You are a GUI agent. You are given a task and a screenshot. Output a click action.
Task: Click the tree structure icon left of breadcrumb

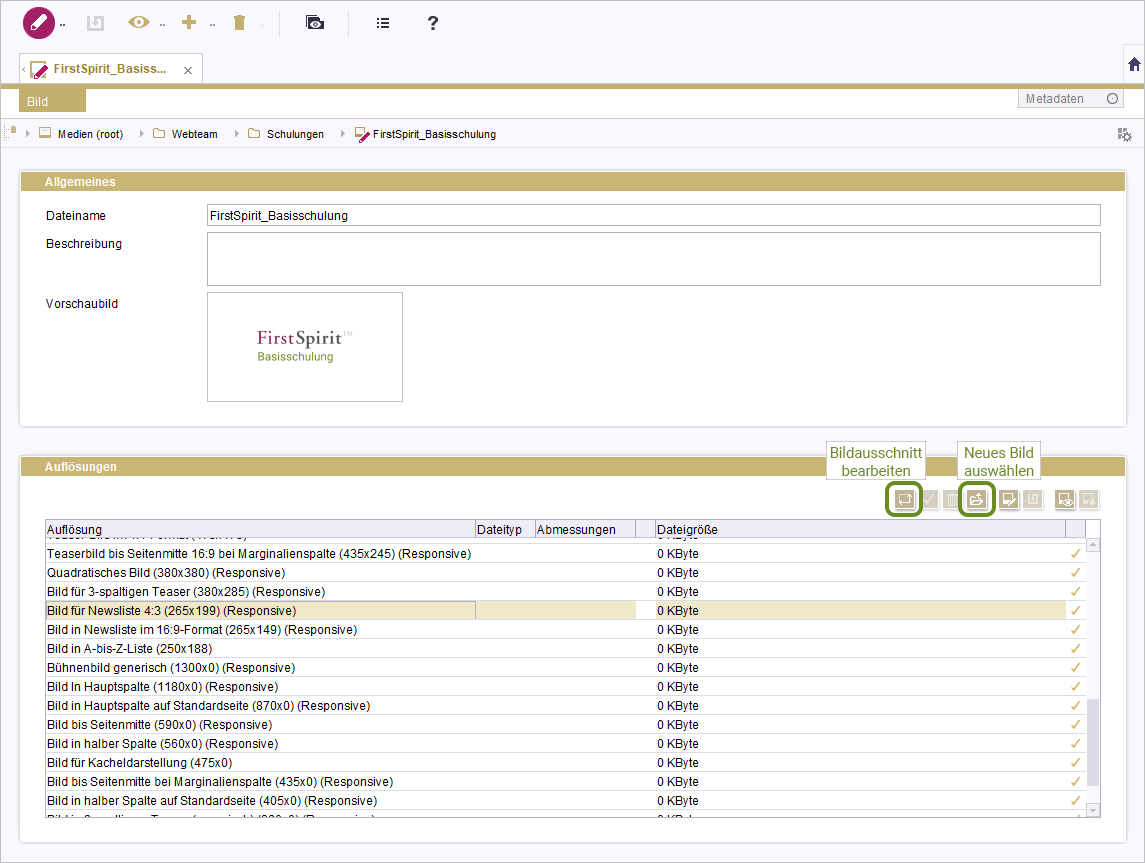(x=10, y=132)
